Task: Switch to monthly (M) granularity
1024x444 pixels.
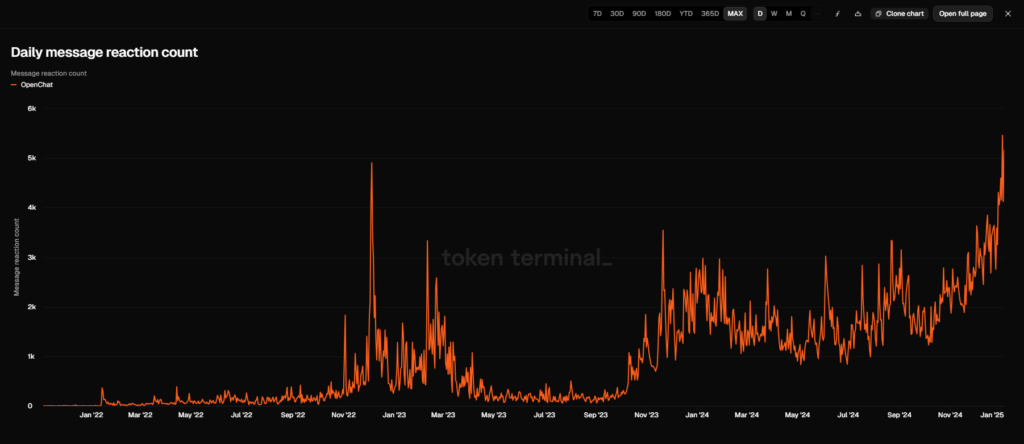Action: [789, 14]
